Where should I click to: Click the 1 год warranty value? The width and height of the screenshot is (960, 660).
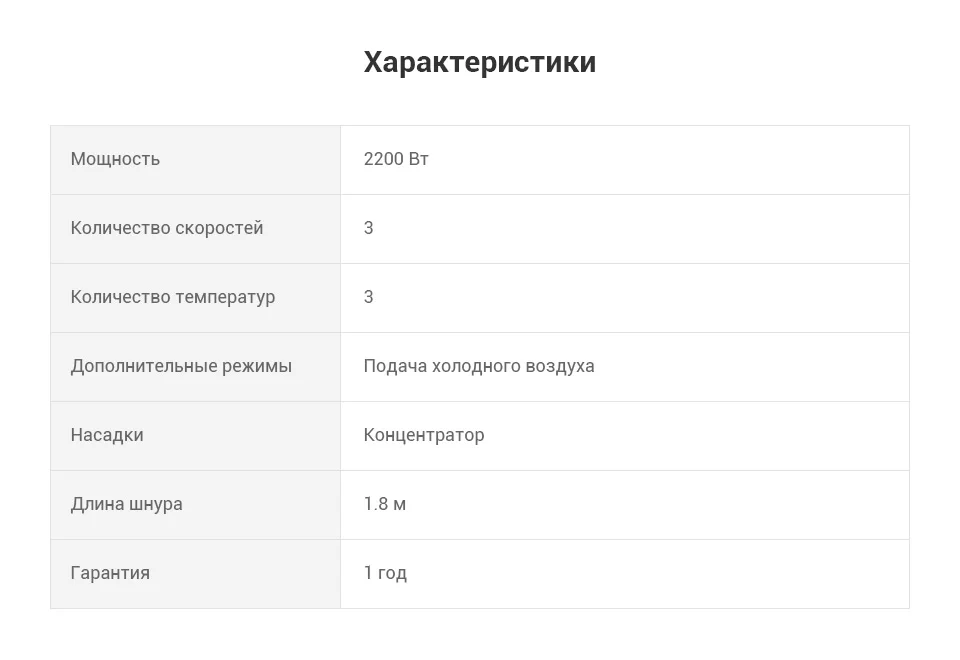pyautogui.click(x=385, y=573)
